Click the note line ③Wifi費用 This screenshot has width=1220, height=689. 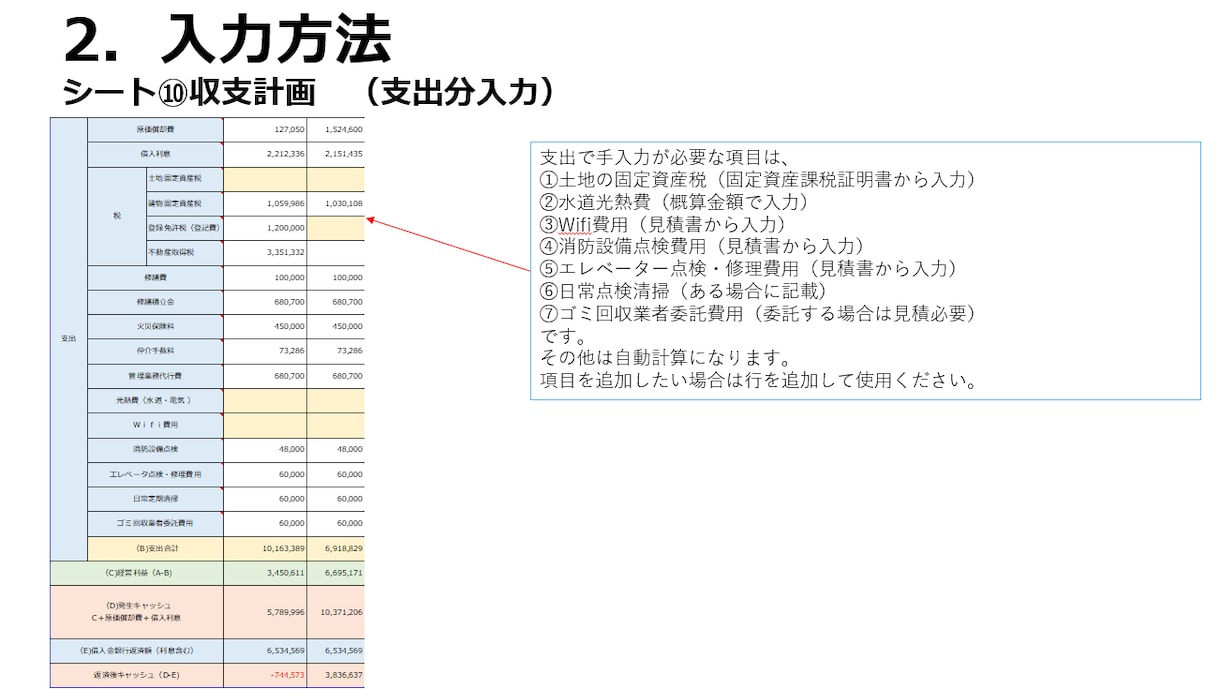coord(664,224)
